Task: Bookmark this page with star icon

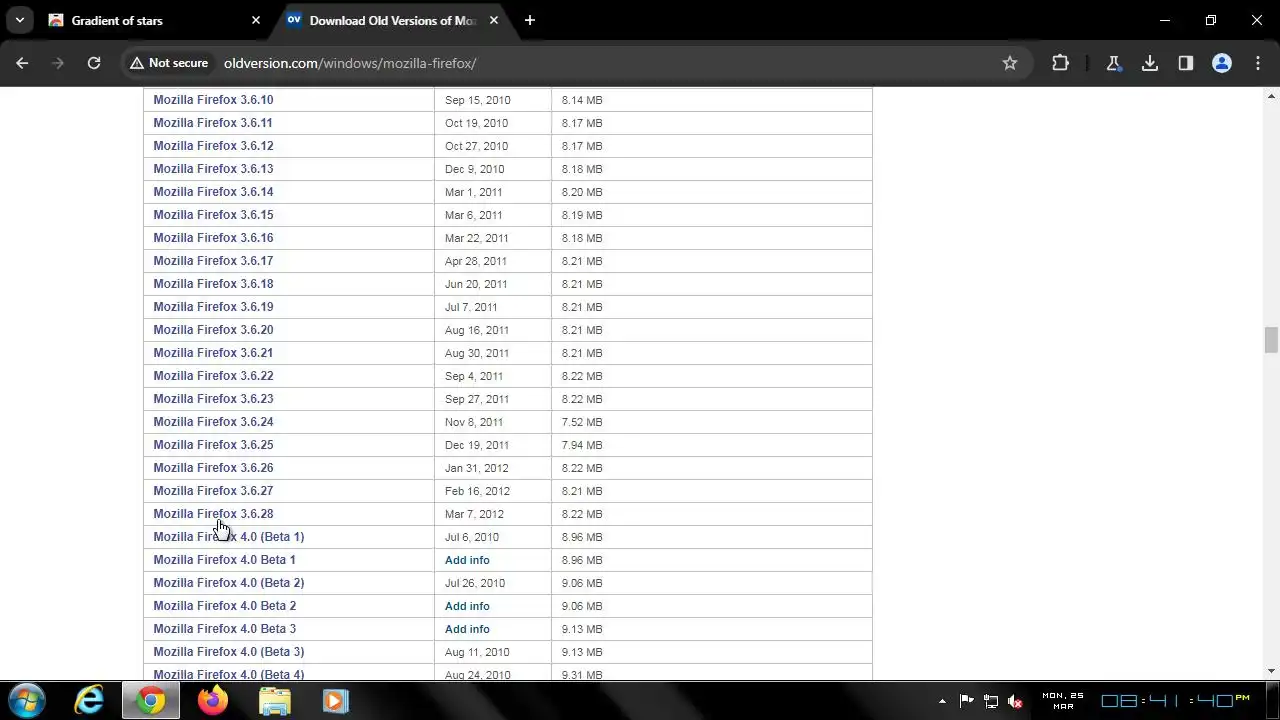Action: (x=1010, y=63)
